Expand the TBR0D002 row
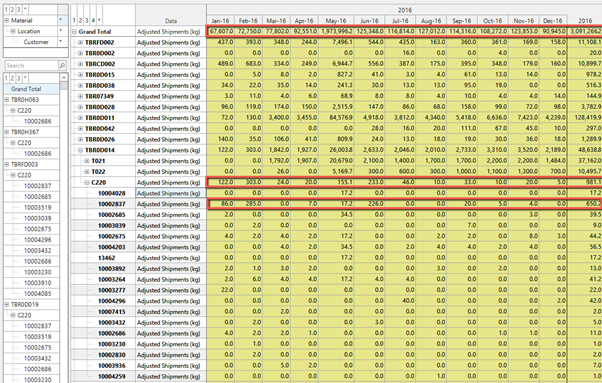The image size is (602, 383). coord(81,53)
